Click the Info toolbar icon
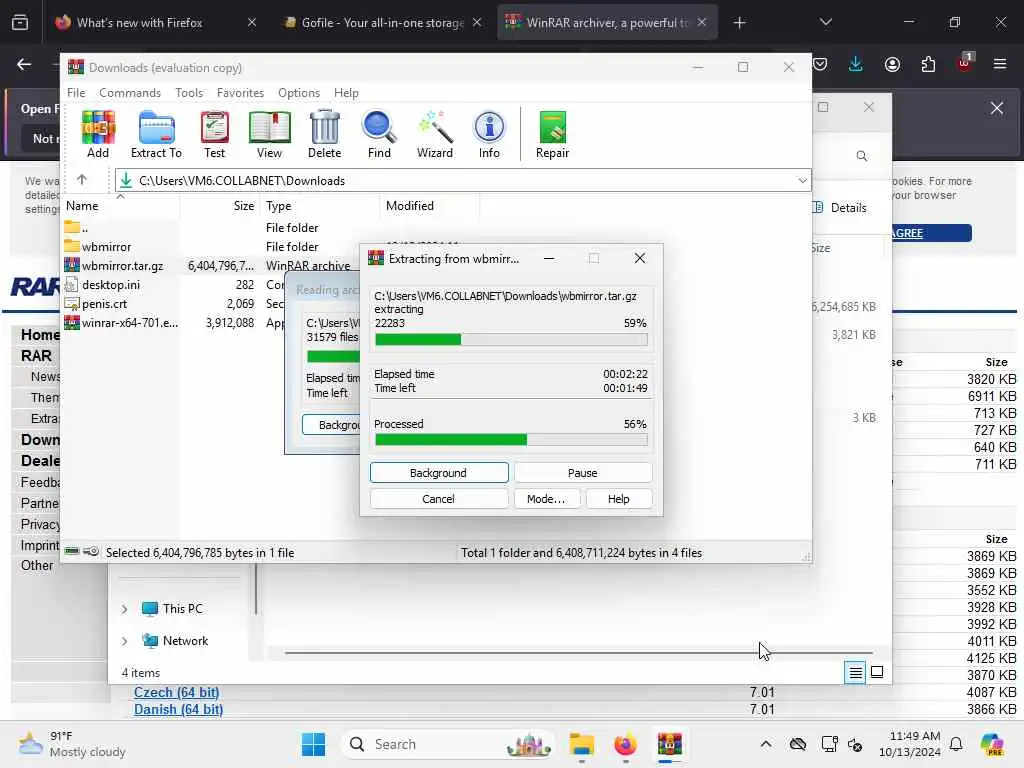This screenshot has width=1024, height=768. point(489,135)
